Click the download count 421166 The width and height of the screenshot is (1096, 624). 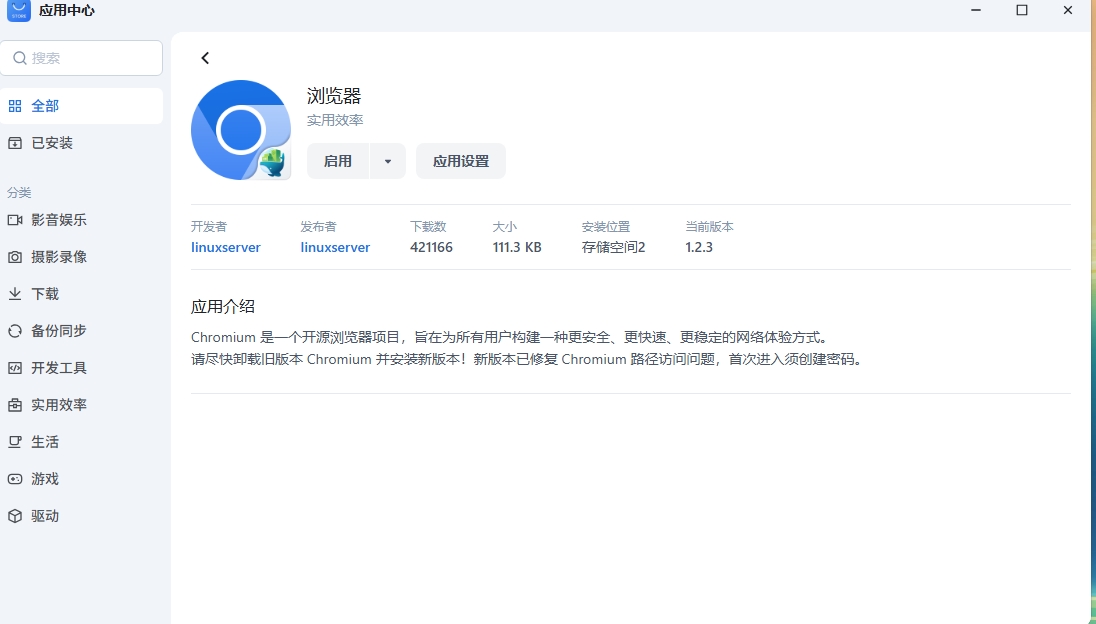431,247
